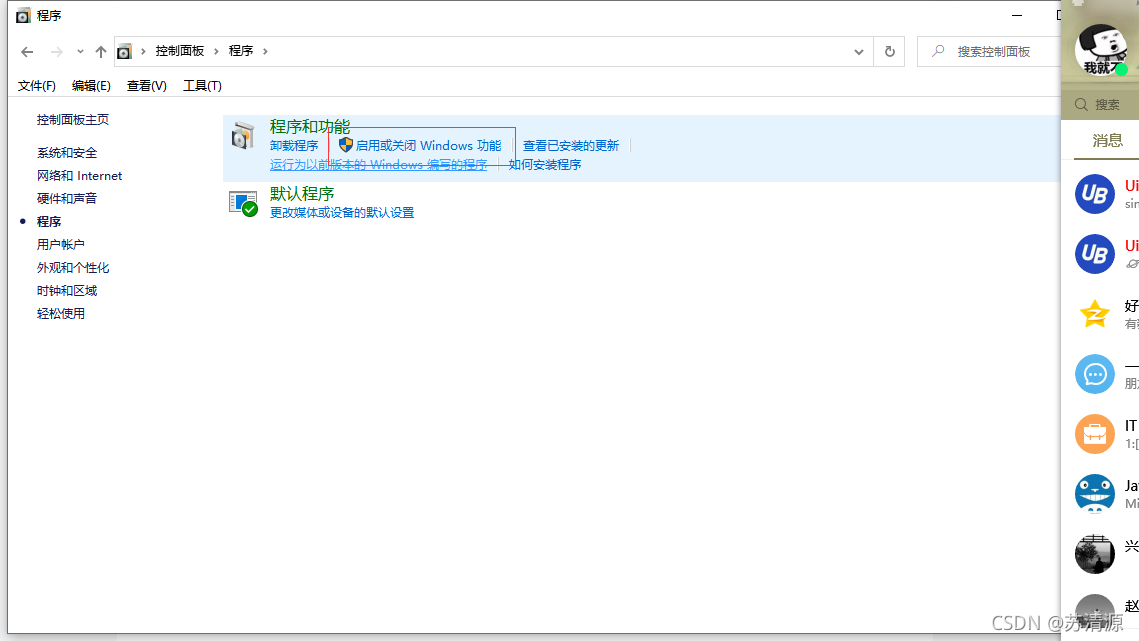Expand the chevron after 控制面板 in the address bar
This screenshot has height=641, width=1139.
[x=216, y=51]
